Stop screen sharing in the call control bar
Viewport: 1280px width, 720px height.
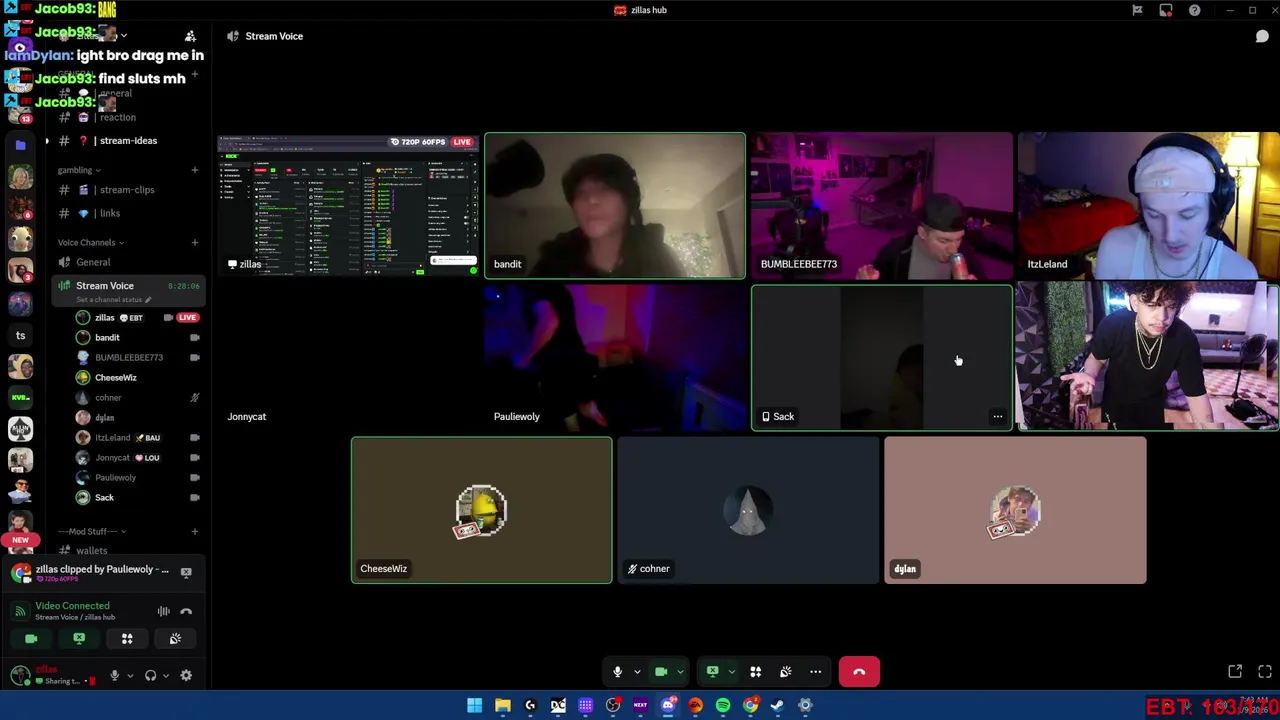coord(712,672)
